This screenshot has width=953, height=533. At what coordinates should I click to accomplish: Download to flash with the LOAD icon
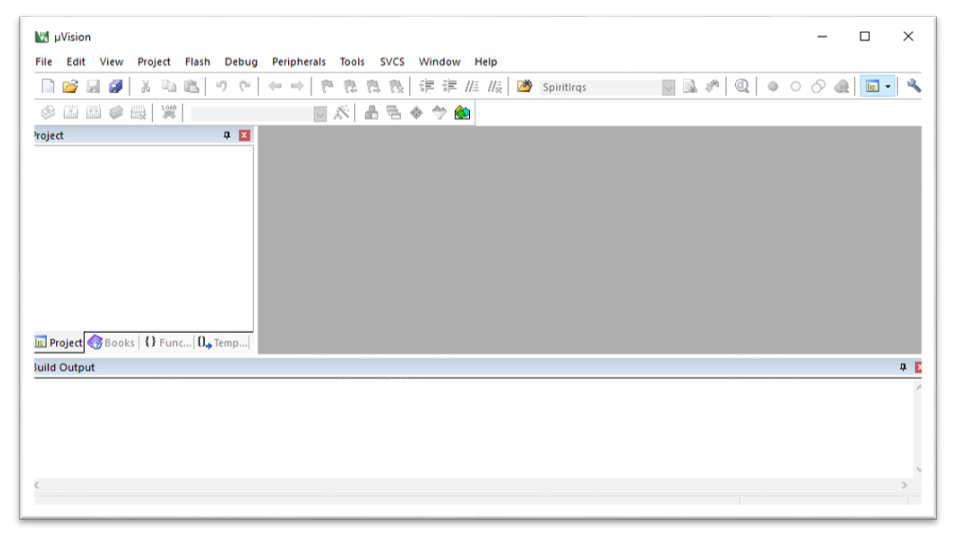click(169, 112)
